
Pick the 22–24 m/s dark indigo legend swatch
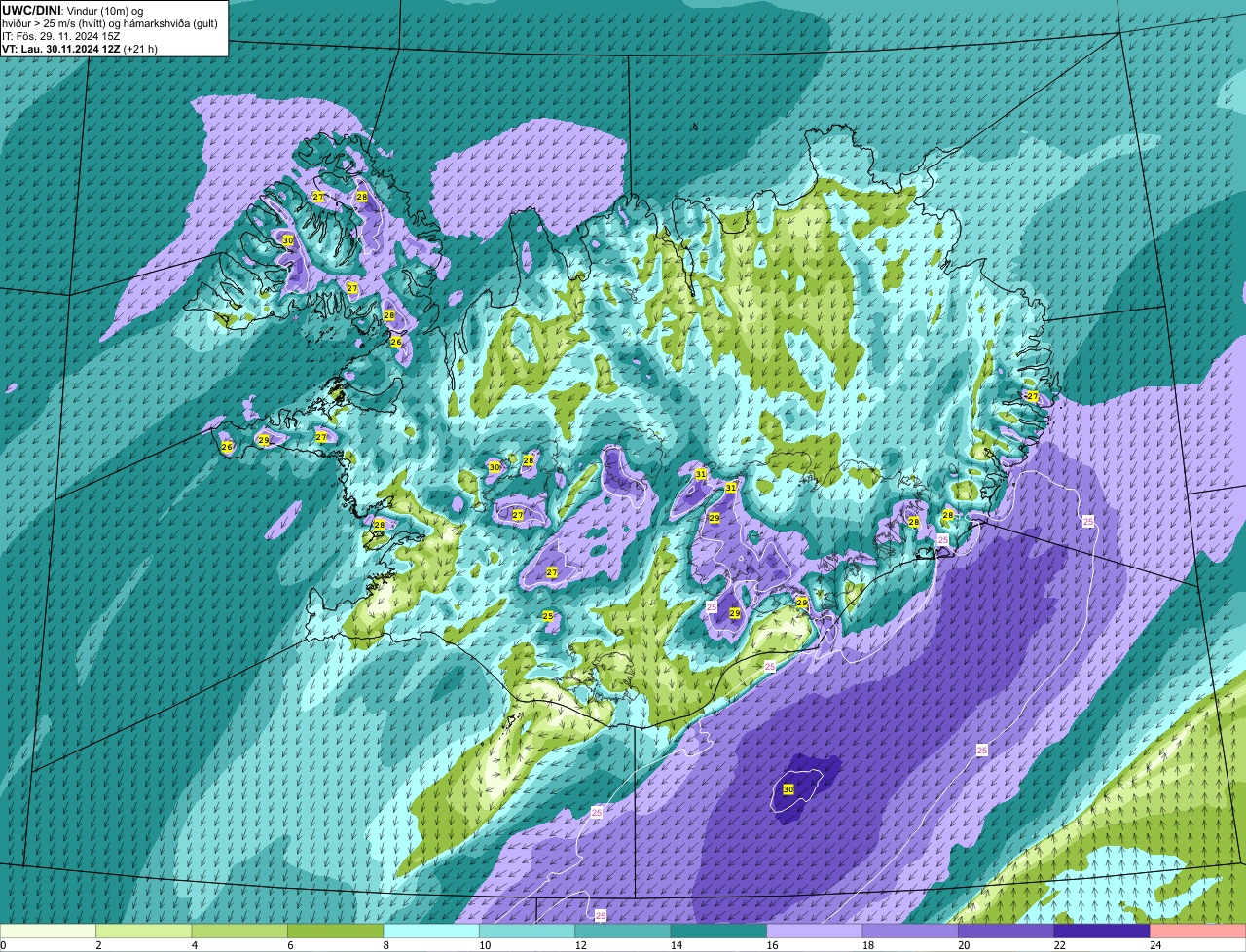click(1103, 931)
